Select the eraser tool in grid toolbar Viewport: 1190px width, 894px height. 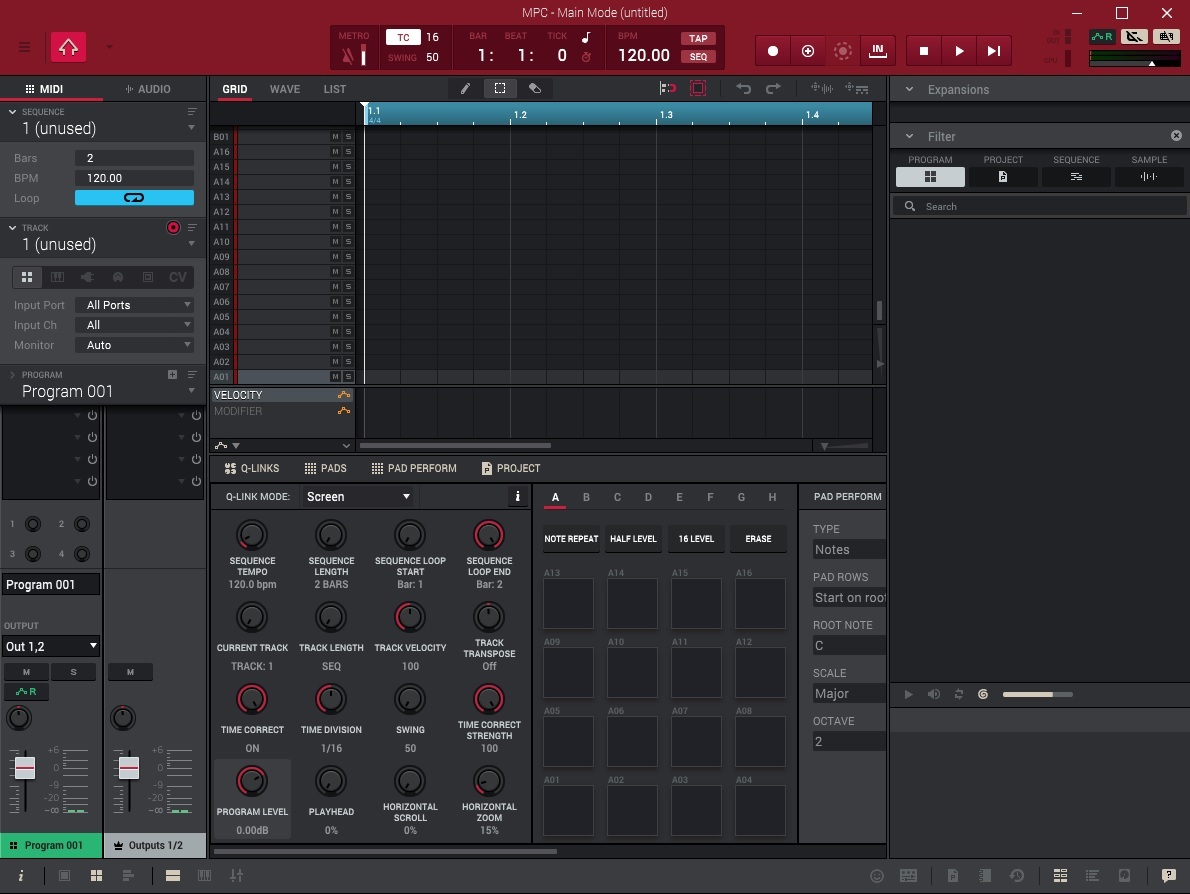pos(535,89)
